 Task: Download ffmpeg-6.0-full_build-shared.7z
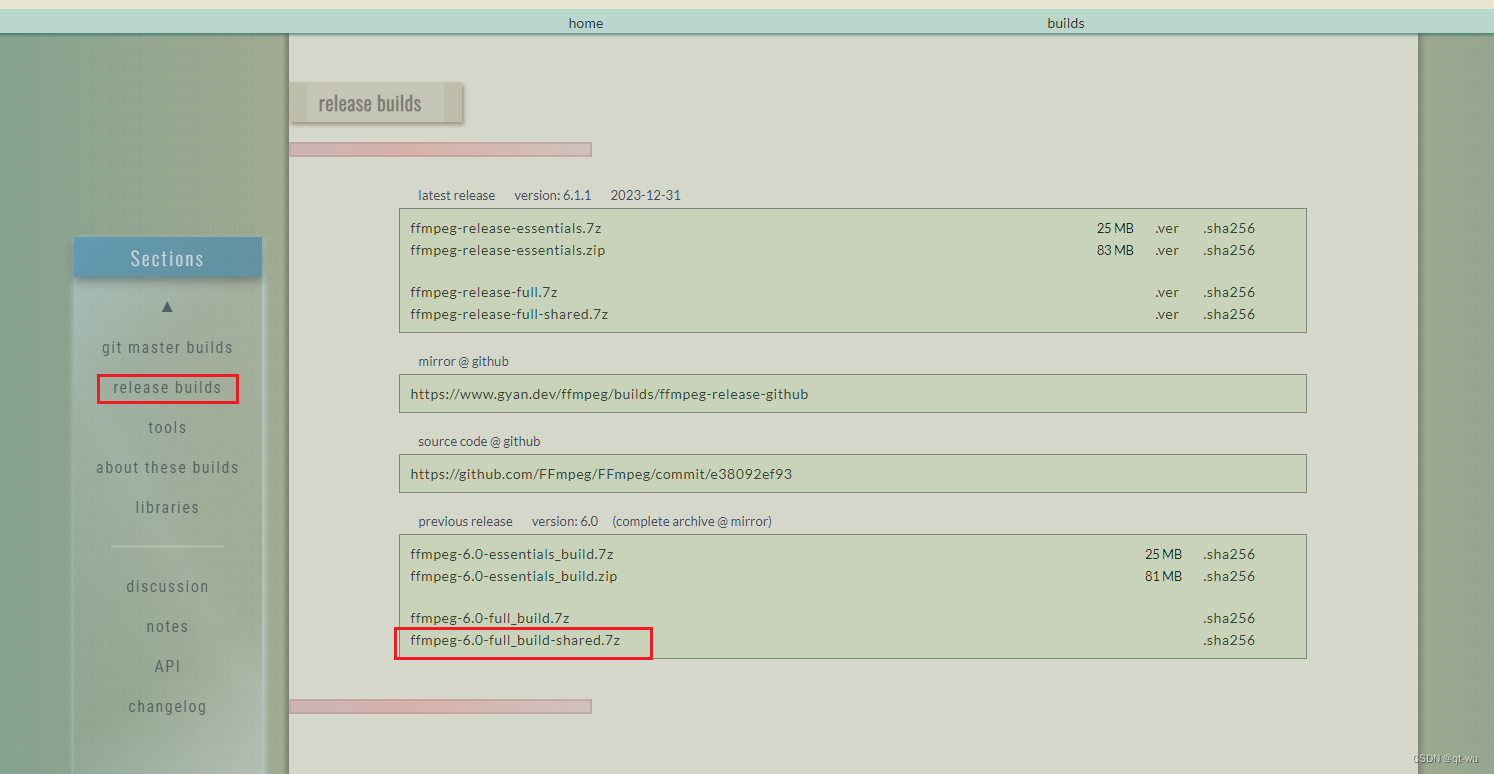click(x=515, y=641)
